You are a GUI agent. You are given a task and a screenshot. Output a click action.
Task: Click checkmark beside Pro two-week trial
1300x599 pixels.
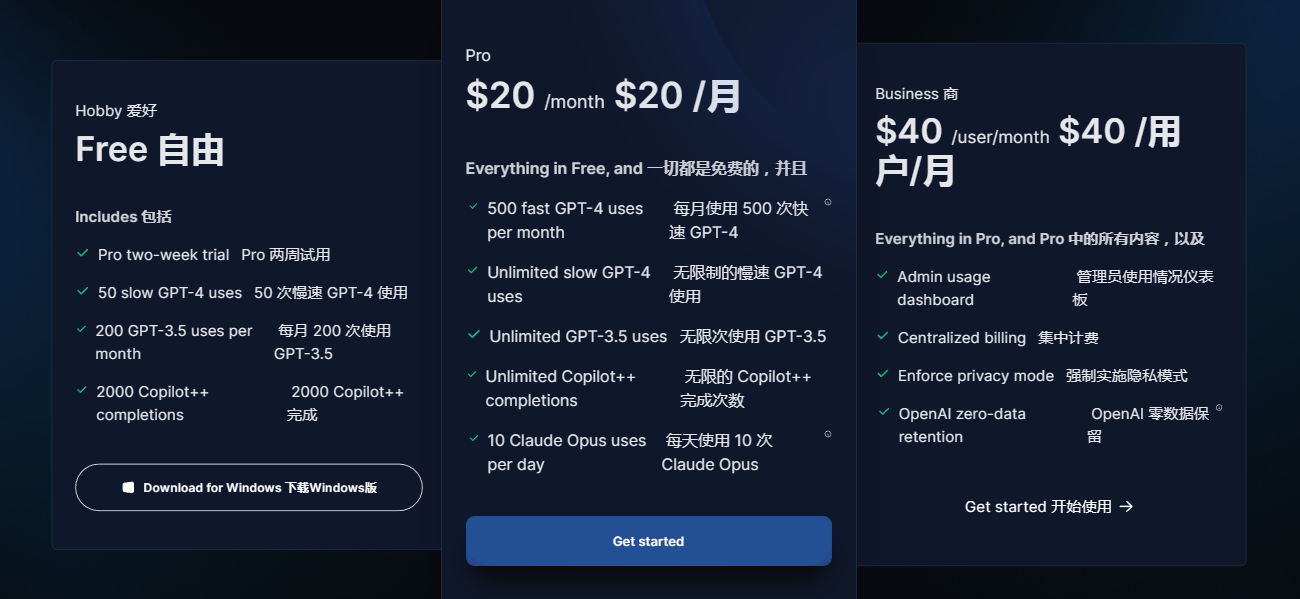tap(83, 254)
